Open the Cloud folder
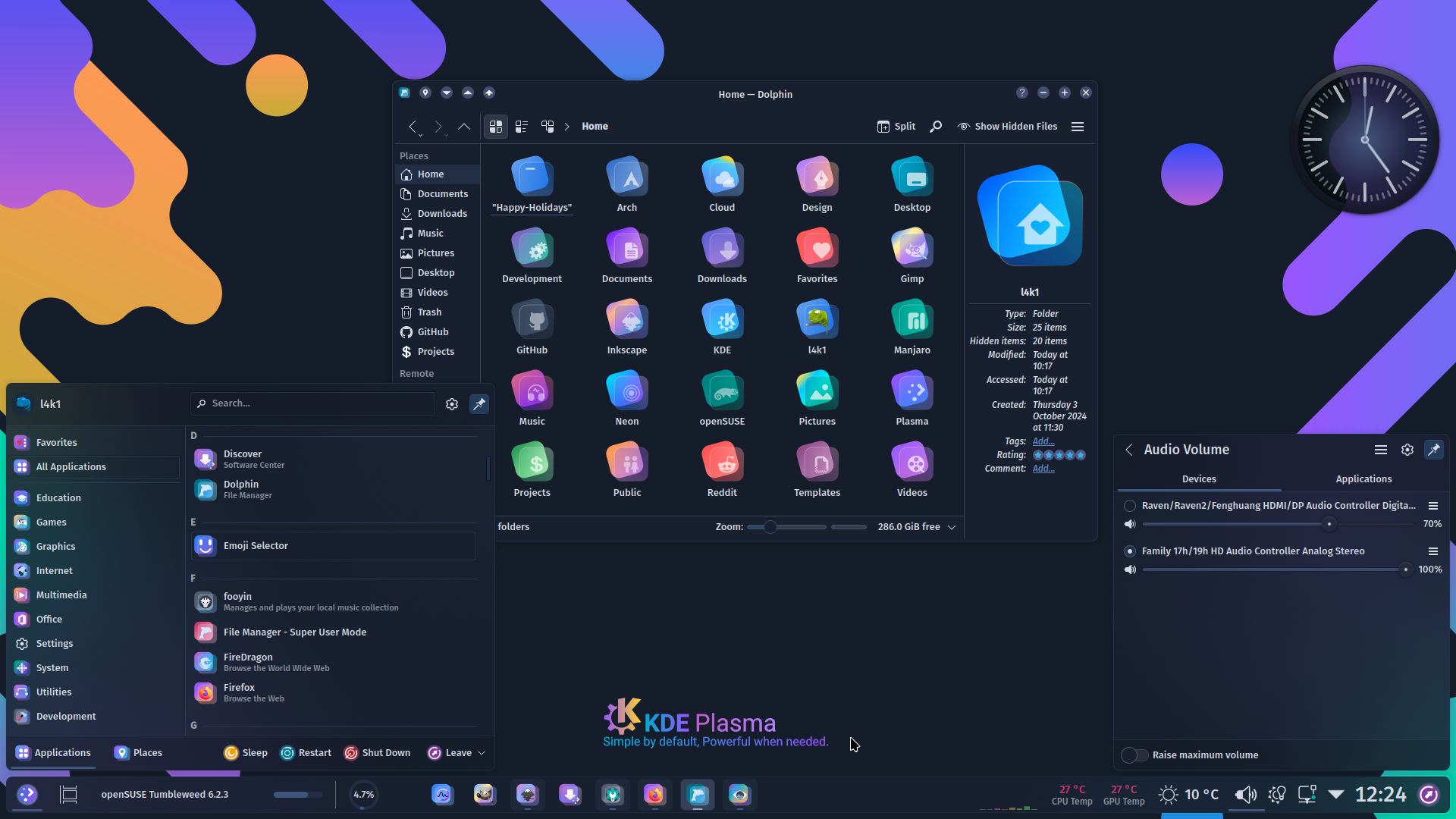The height and width of the screenshot is (819, 1456). coord(722,184)
